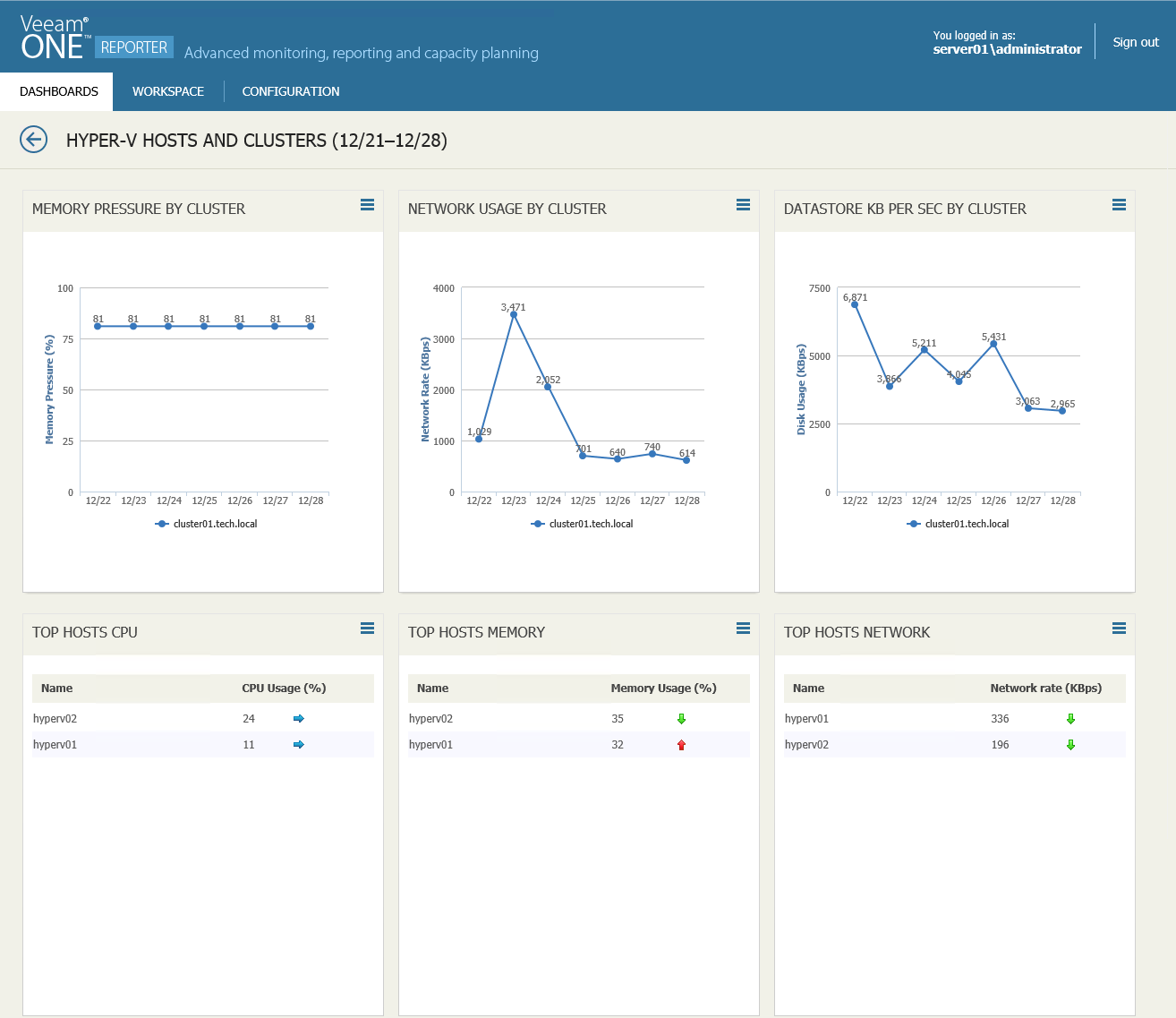The height and width of the screenshot is (1018, 1176).
Task: Click the Sign out link
Action: pos(1136,42)
